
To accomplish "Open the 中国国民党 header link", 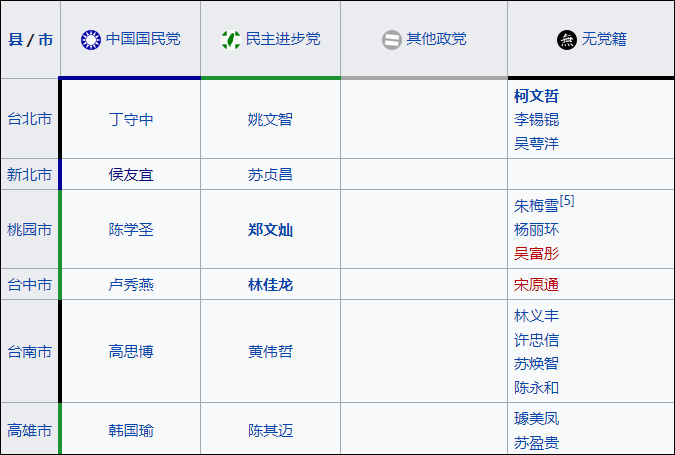I will (143, 39).
